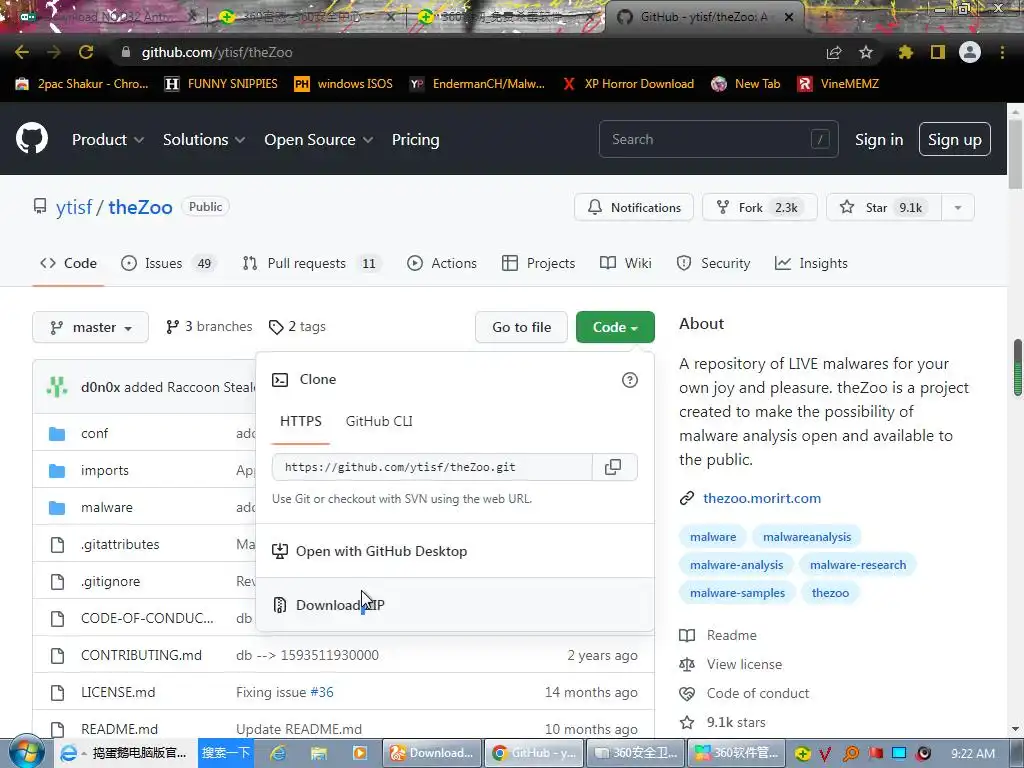Copy the clone URL to clipboard
The height and width of the screenshot is (768, 1024).
coord(613,467)
